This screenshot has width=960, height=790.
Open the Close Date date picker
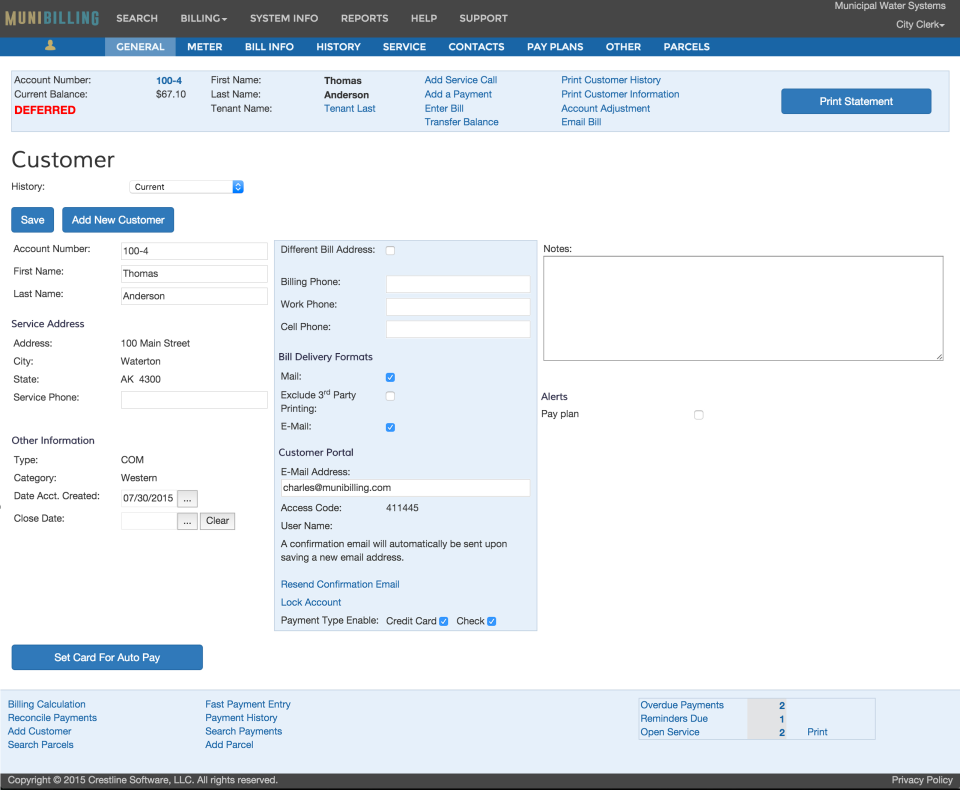coord(187,520)
